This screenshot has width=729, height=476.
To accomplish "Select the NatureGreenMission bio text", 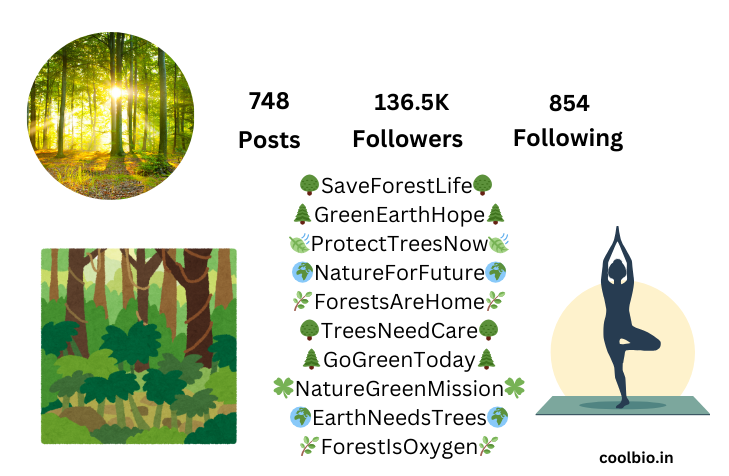I will coord(399,388).
